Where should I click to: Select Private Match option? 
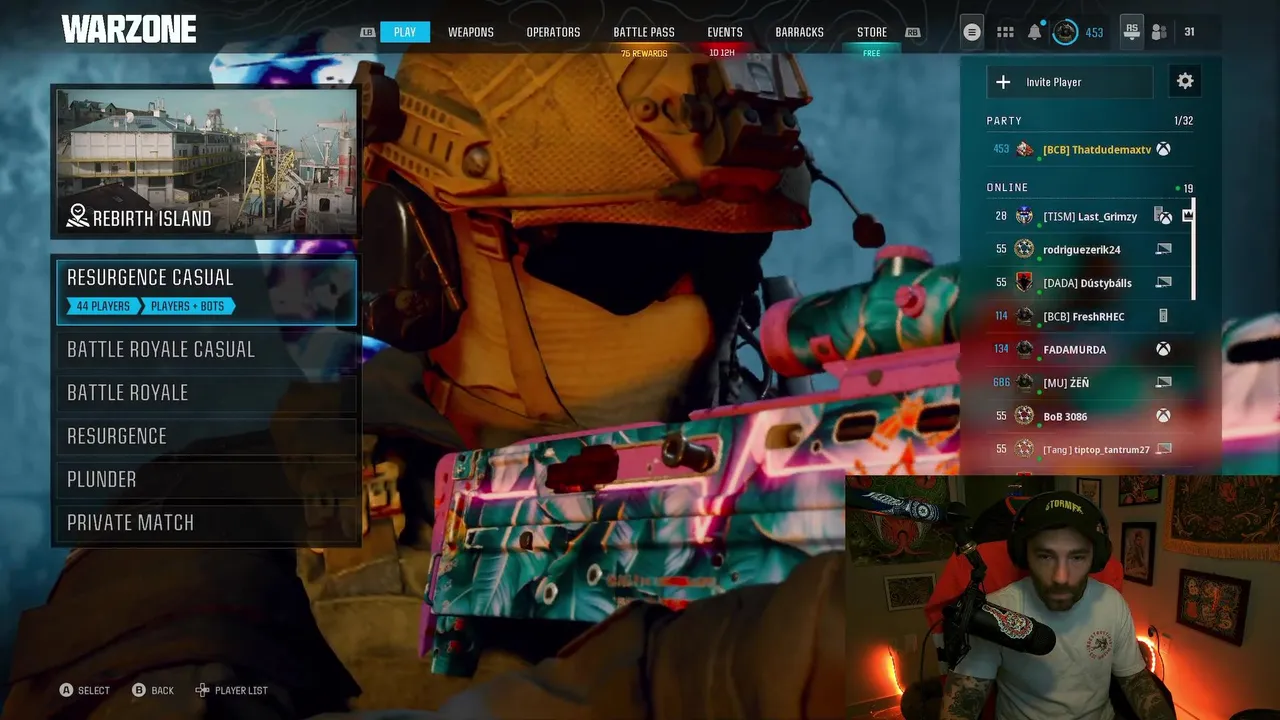(x=207, y=522)
